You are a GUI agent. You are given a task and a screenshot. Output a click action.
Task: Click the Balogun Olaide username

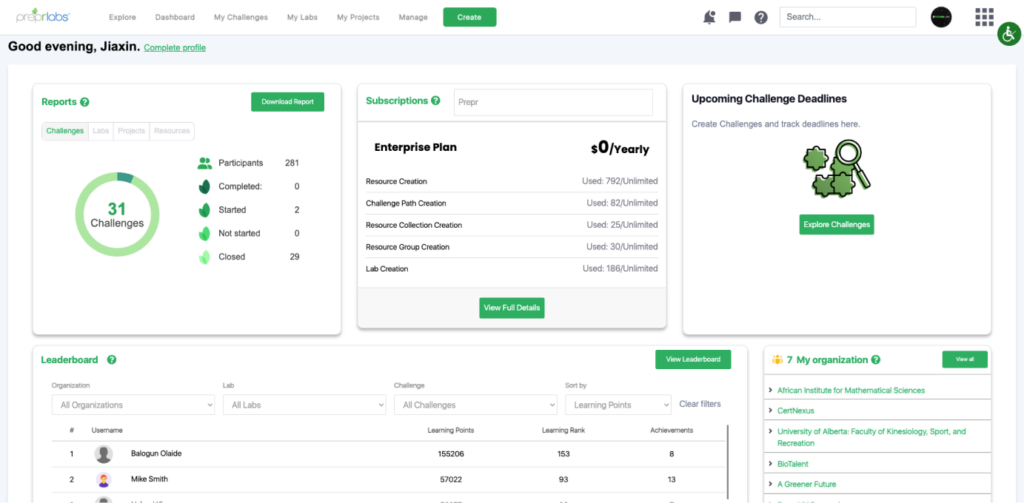pos(156,454)
